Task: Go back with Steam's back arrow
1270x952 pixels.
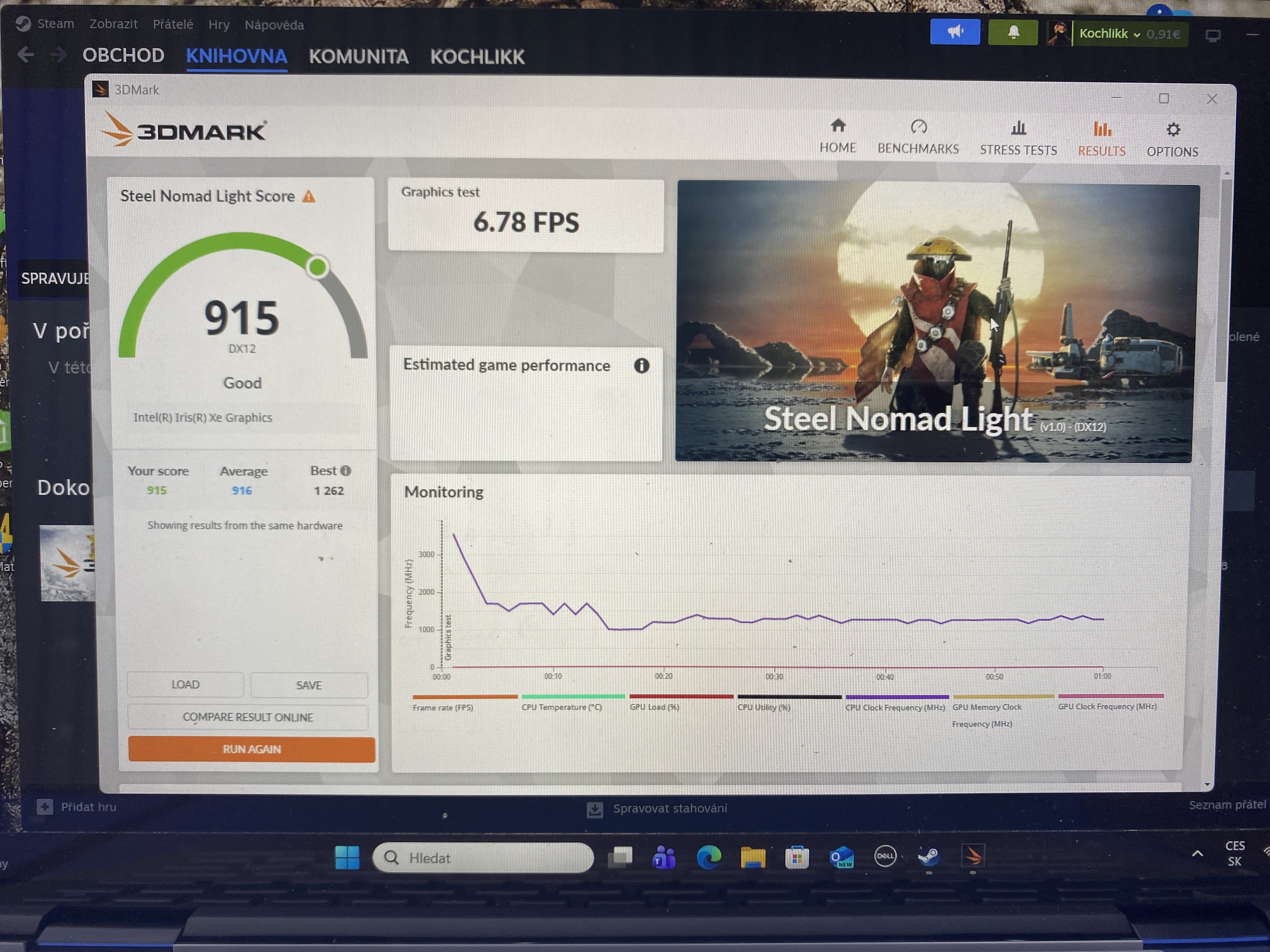Action: click(25, 55)
